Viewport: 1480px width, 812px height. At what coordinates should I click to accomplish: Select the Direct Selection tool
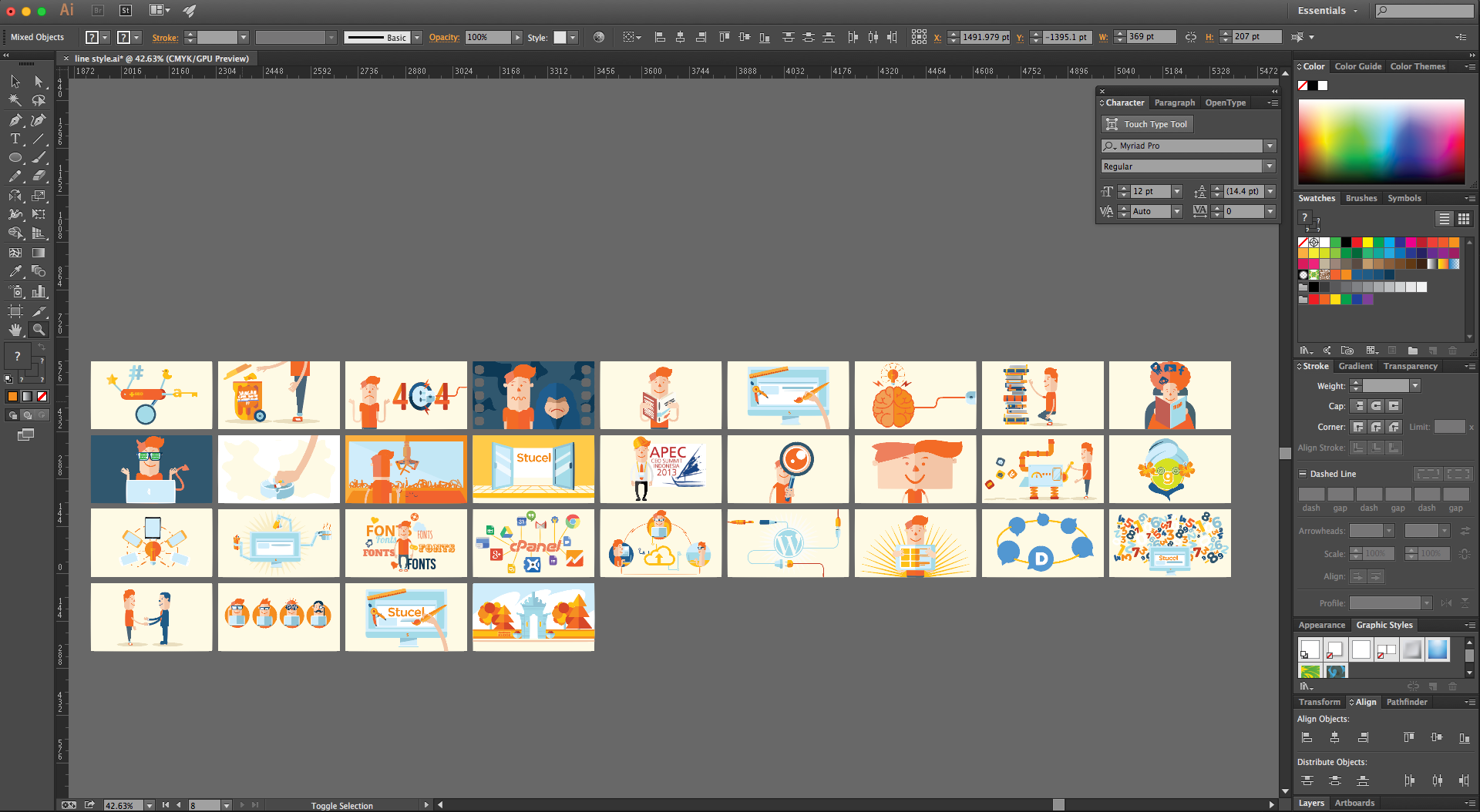(39, 82)
